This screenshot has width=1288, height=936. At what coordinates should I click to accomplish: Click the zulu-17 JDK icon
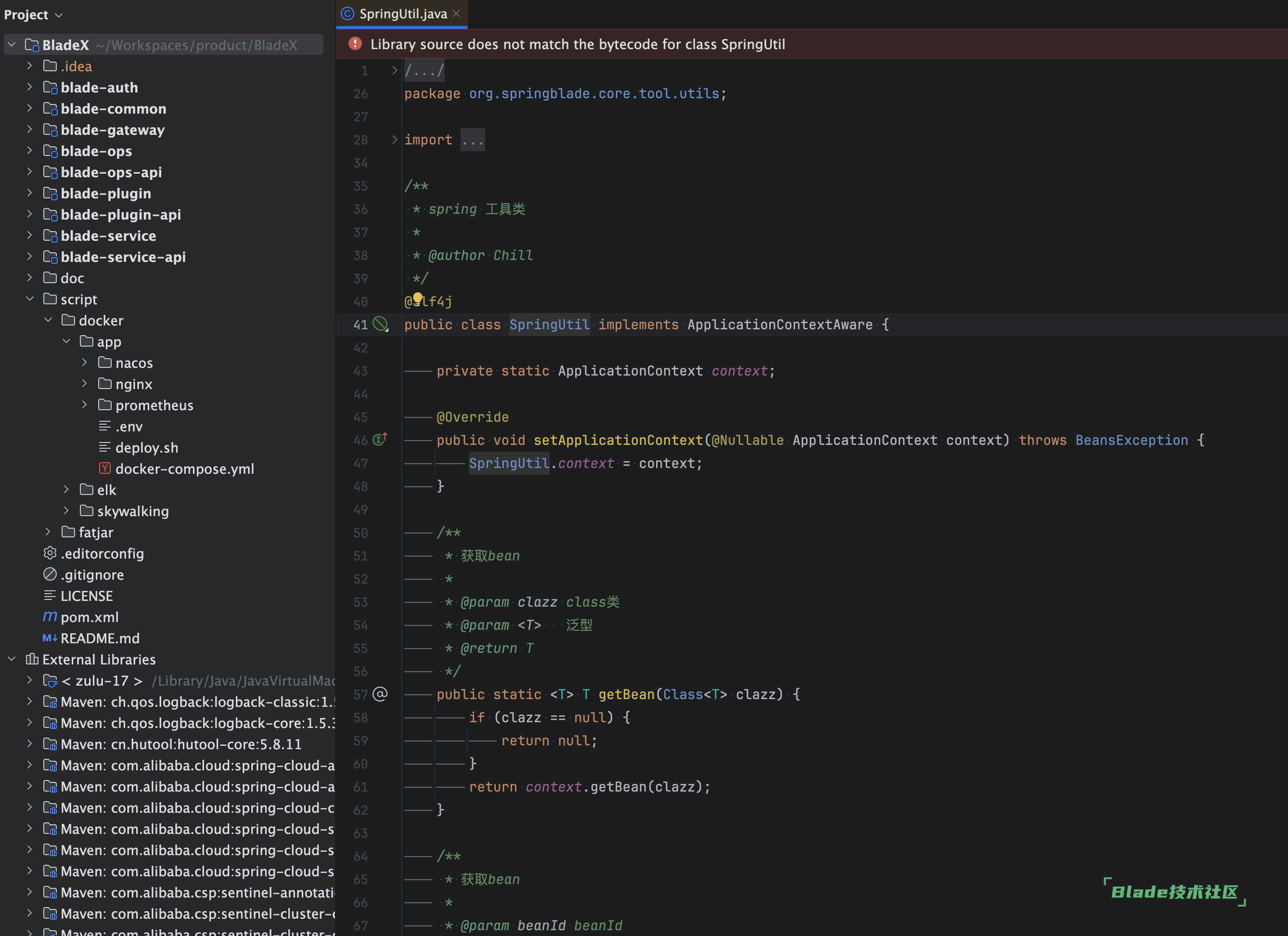(51, 680)
